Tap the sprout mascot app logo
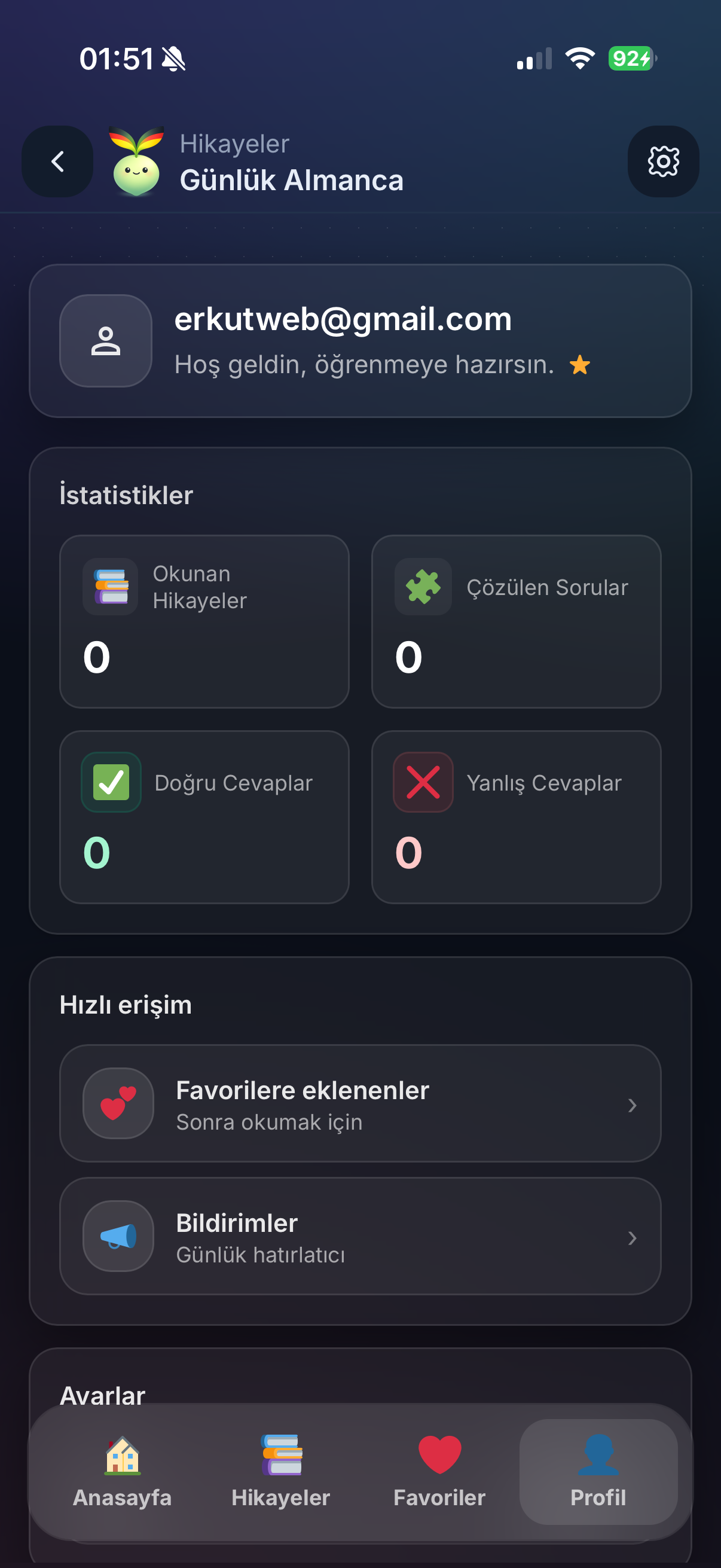Viewport: 721px width, 1568px height. click(x=136, y=161)
